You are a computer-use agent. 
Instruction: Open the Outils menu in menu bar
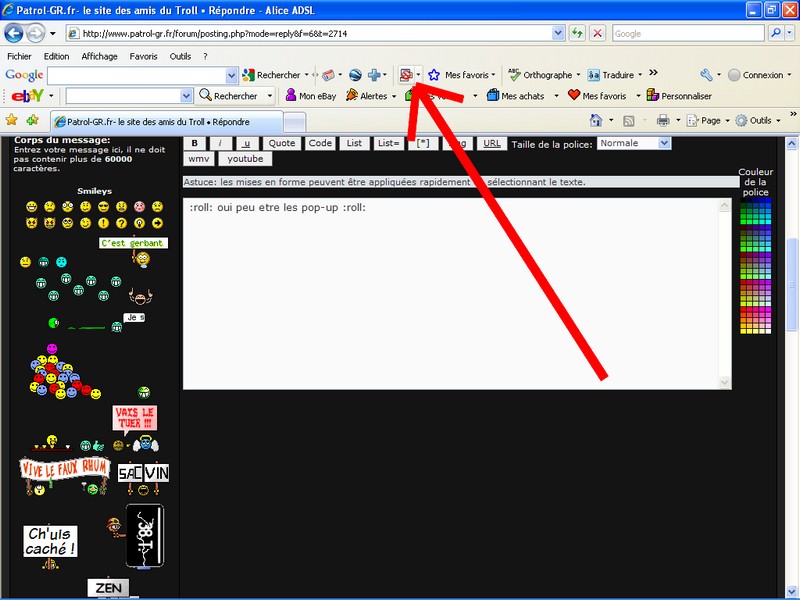(180, 56)
